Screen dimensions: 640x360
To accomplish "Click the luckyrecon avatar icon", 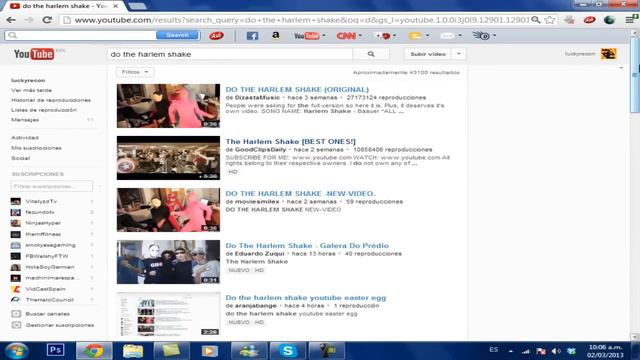I will click(x=608, y=54).
